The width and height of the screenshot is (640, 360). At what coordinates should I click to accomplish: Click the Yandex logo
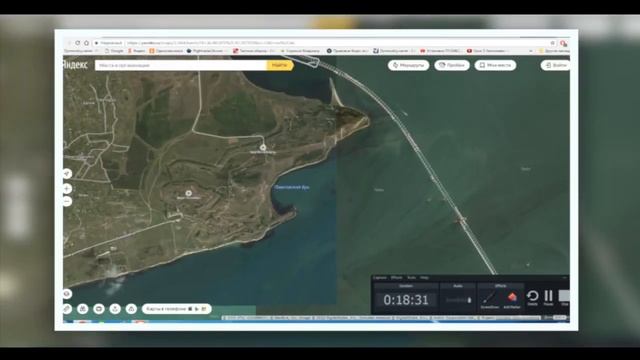pyautogui.click(x=75, y=65)
